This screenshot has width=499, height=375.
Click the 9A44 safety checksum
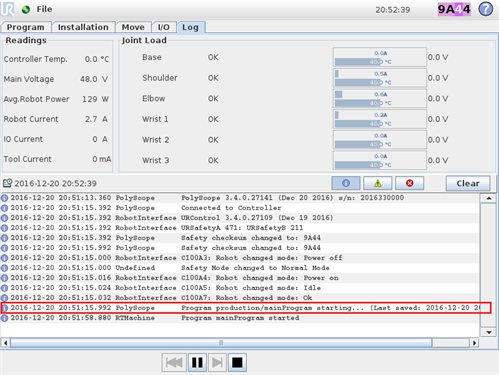tap(454, 9)
